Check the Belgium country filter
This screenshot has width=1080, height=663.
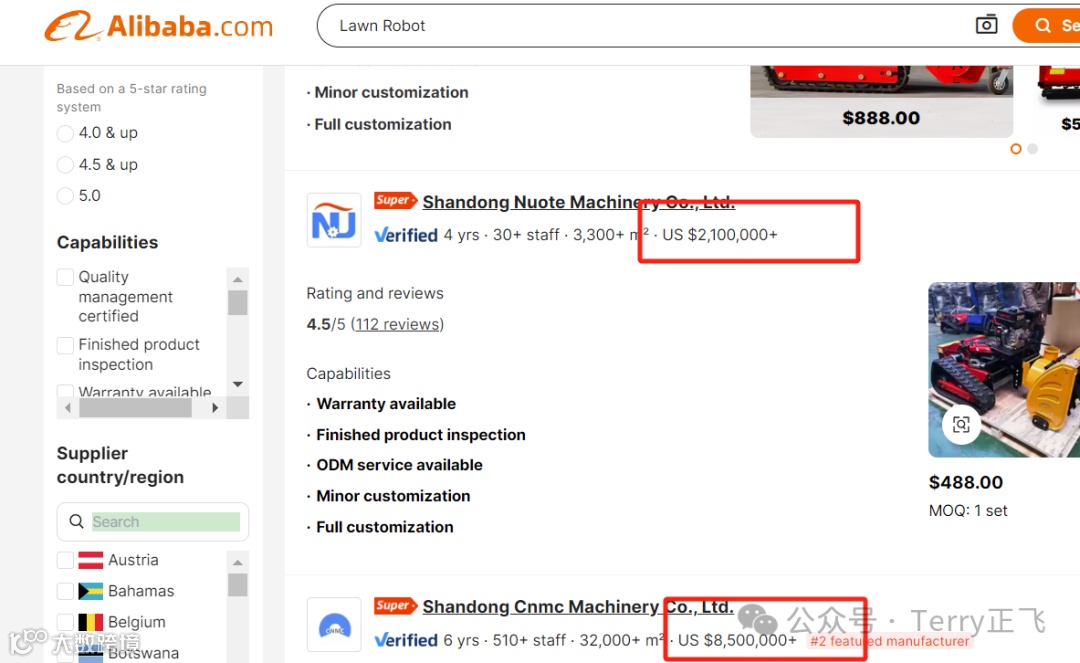coord(65,622)
